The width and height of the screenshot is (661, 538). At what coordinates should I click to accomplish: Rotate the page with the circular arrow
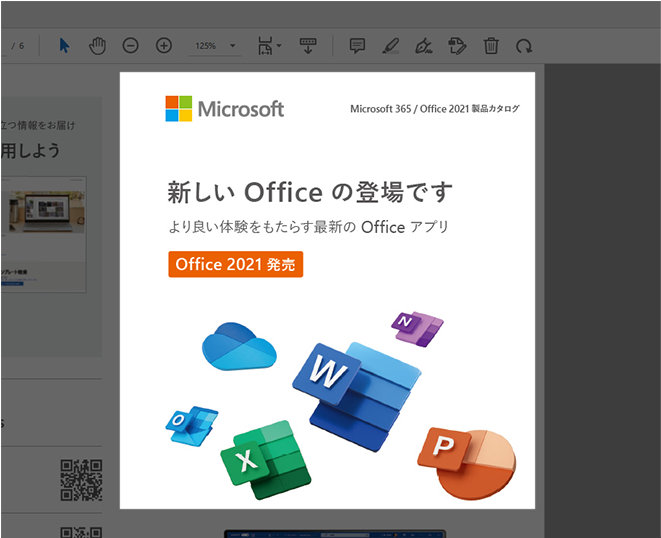point(524,46)
